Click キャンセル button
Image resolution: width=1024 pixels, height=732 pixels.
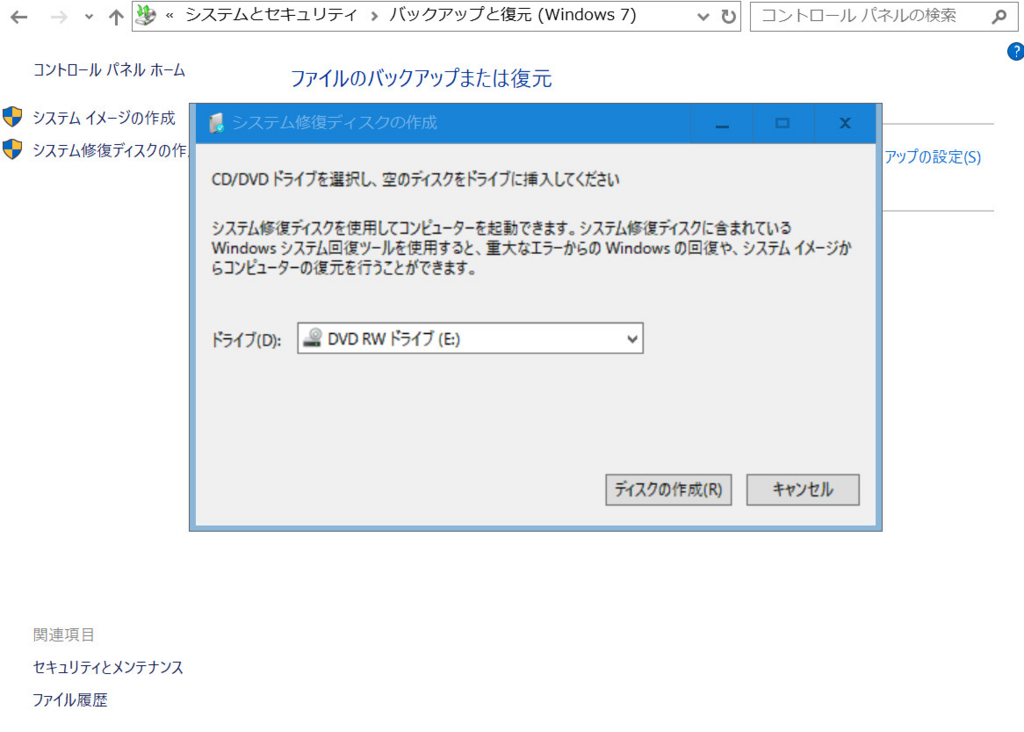tap(803, 490)
